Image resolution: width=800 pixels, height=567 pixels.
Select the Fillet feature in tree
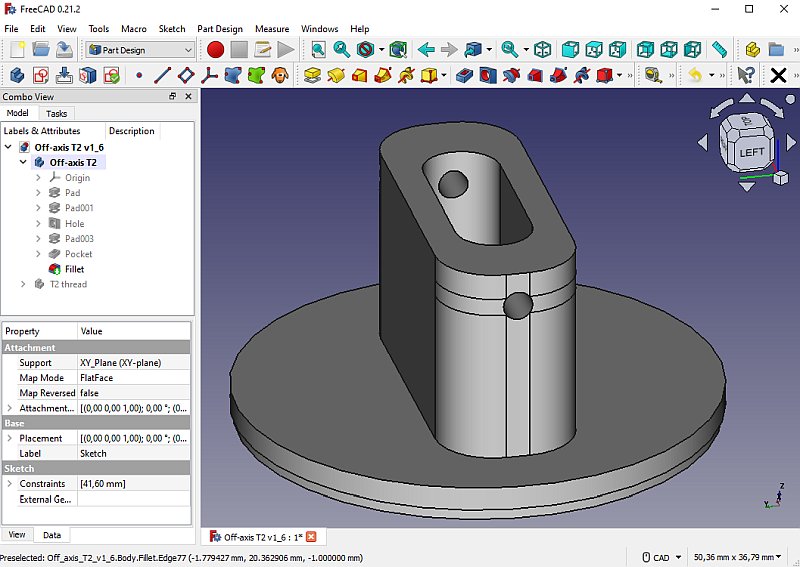point(74,269)
